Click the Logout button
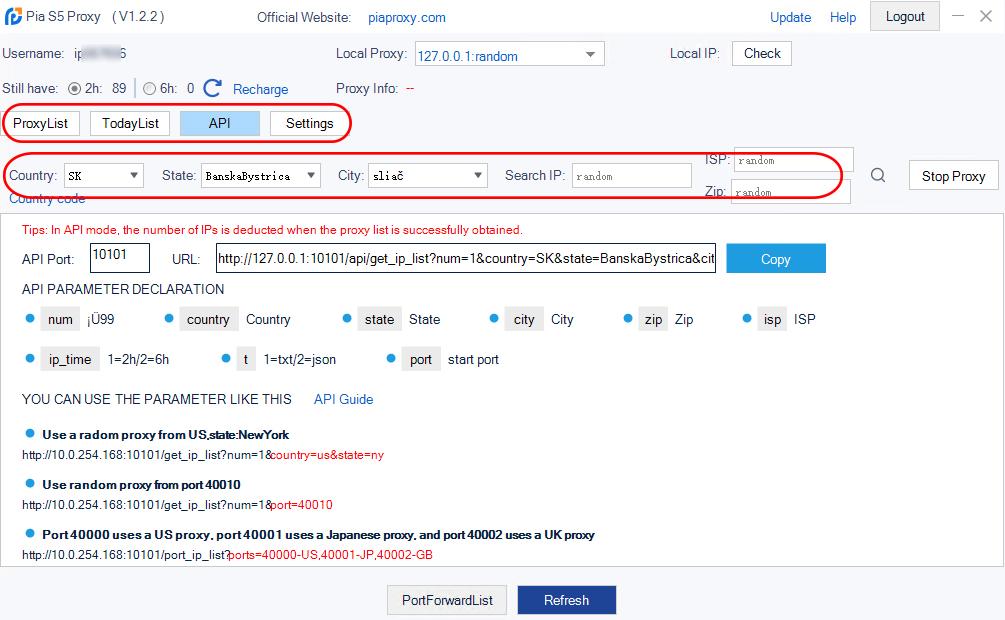1005x620 pixels. click(x=905, y=17)
